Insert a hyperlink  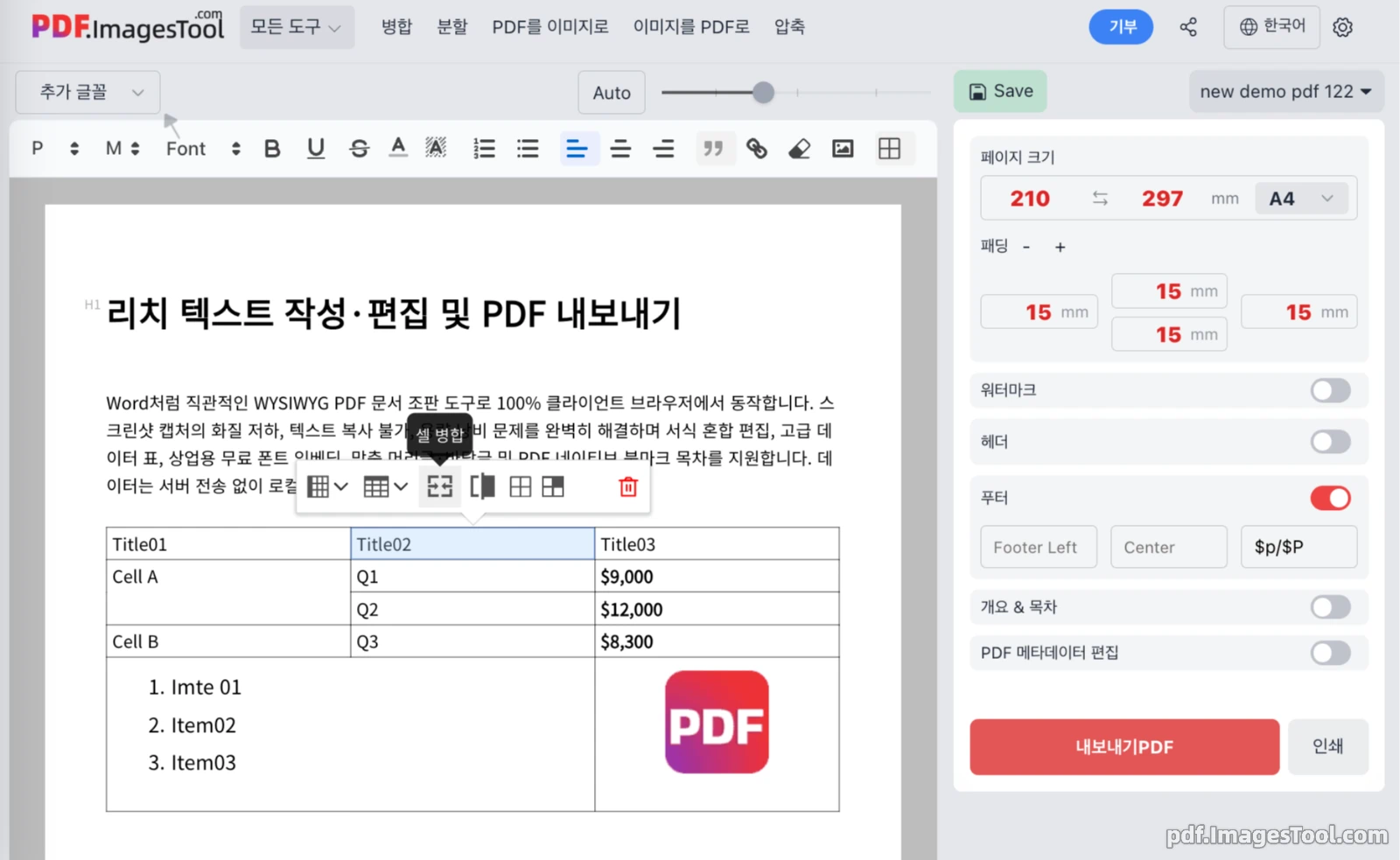point(757,149)
